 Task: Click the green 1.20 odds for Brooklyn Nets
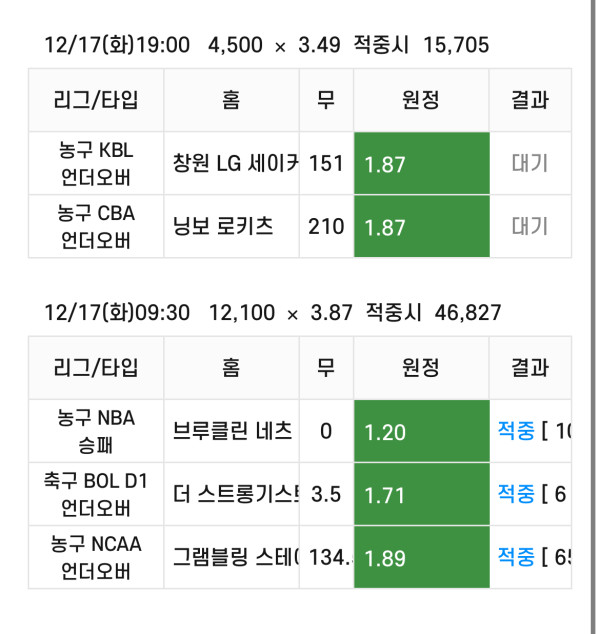tap(421, 431)
